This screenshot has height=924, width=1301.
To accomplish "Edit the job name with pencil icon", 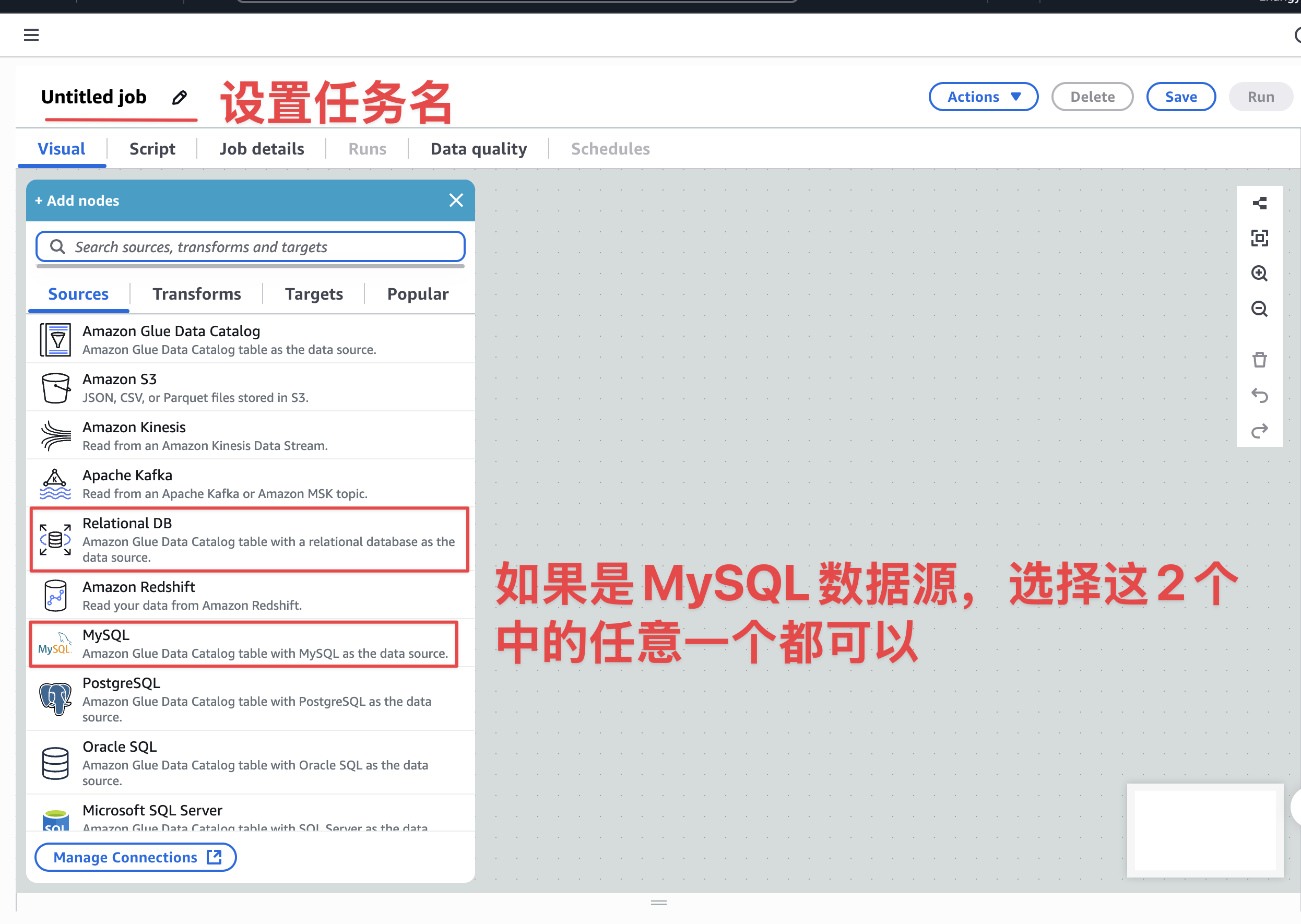I will coord(179,97).
